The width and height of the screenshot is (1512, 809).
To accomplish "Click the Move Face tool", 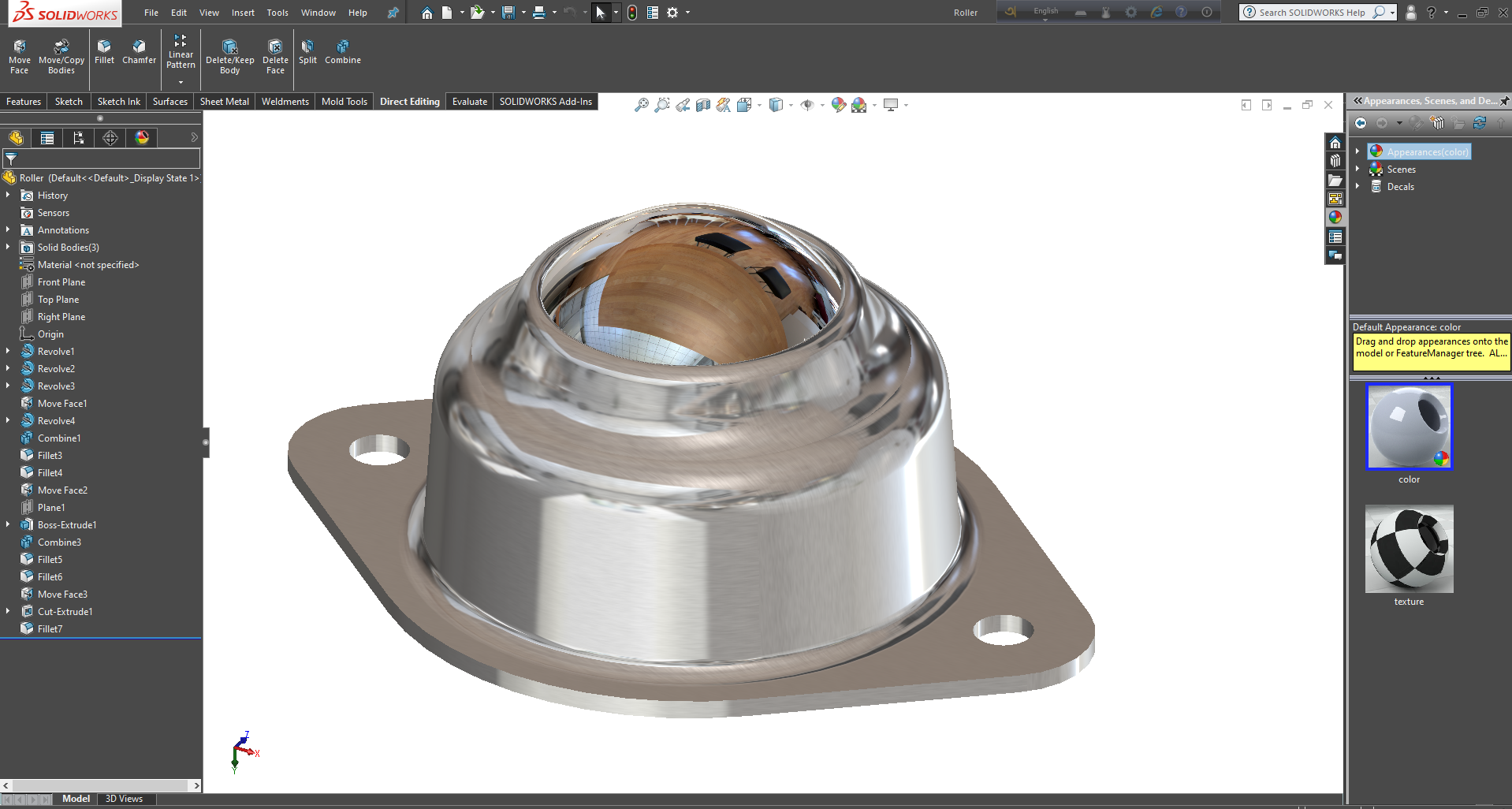I will coord(20,57).
